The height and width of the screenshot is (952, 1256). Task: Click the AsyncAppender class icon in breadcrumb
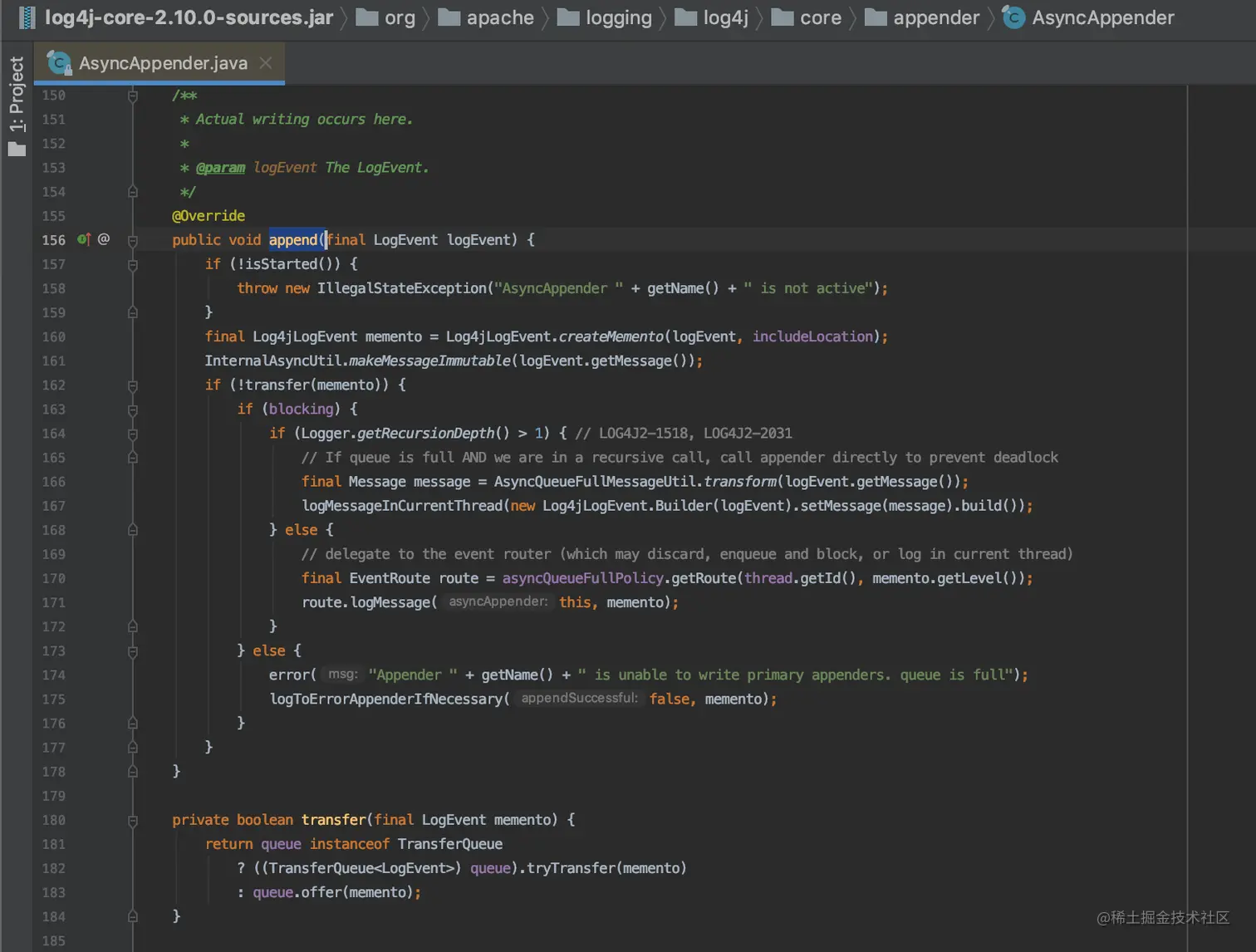(1013, 17)
